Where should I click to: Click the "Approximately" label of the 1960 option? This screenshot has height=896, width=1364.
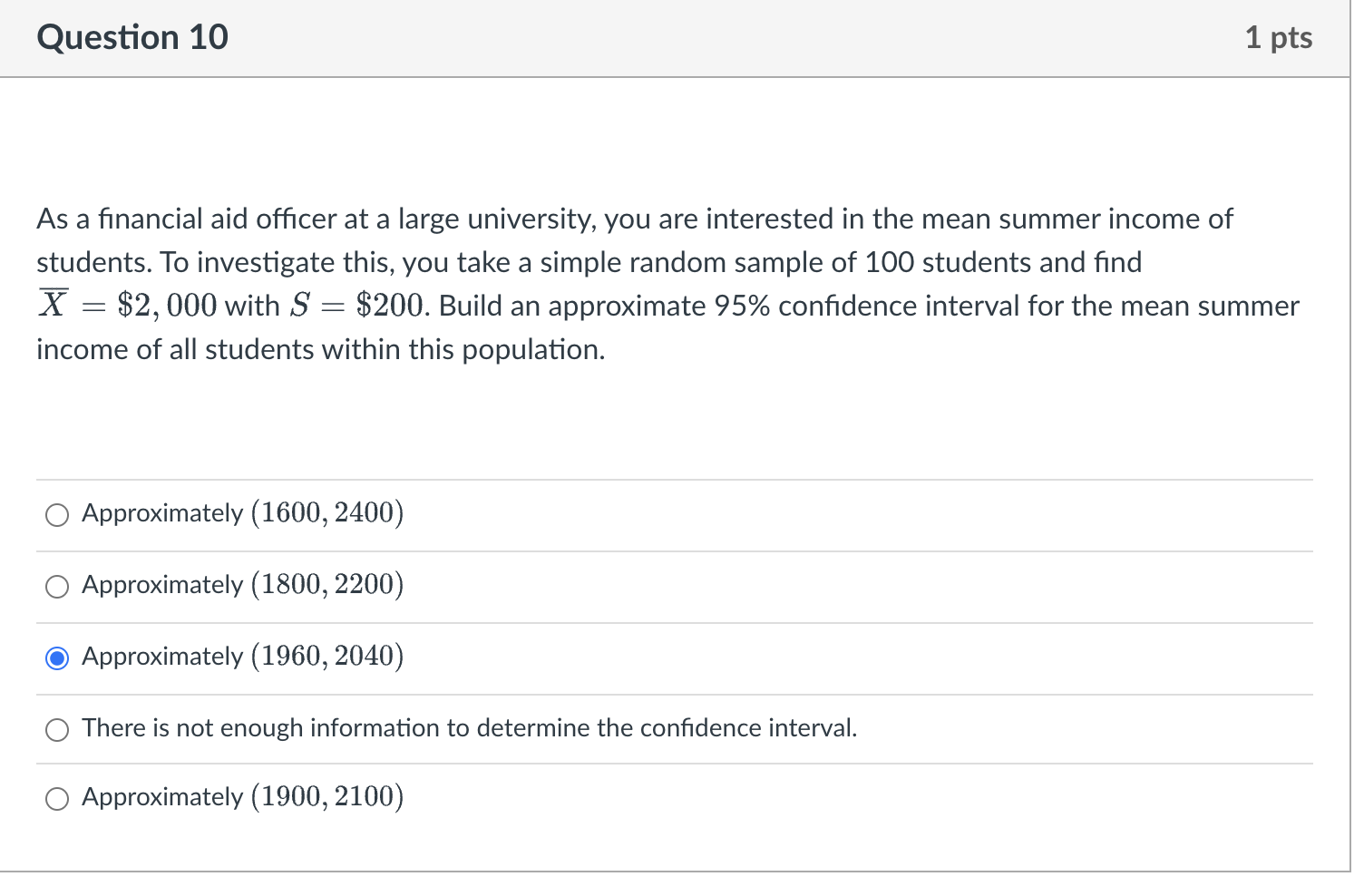coord(162,657)
